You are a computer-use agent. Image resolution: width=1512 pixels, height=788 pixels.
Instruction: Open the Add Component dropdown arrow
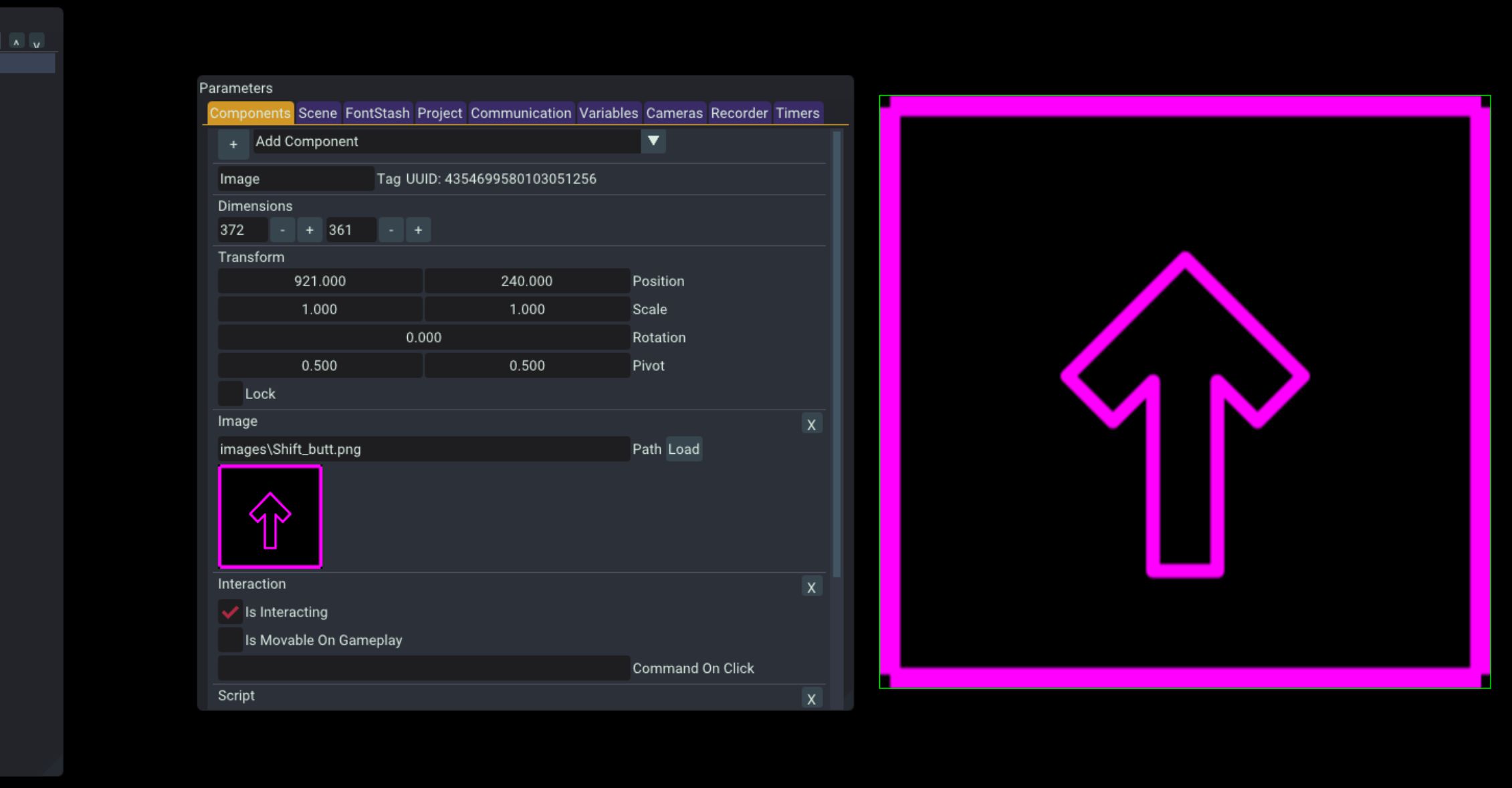(653, 141)
